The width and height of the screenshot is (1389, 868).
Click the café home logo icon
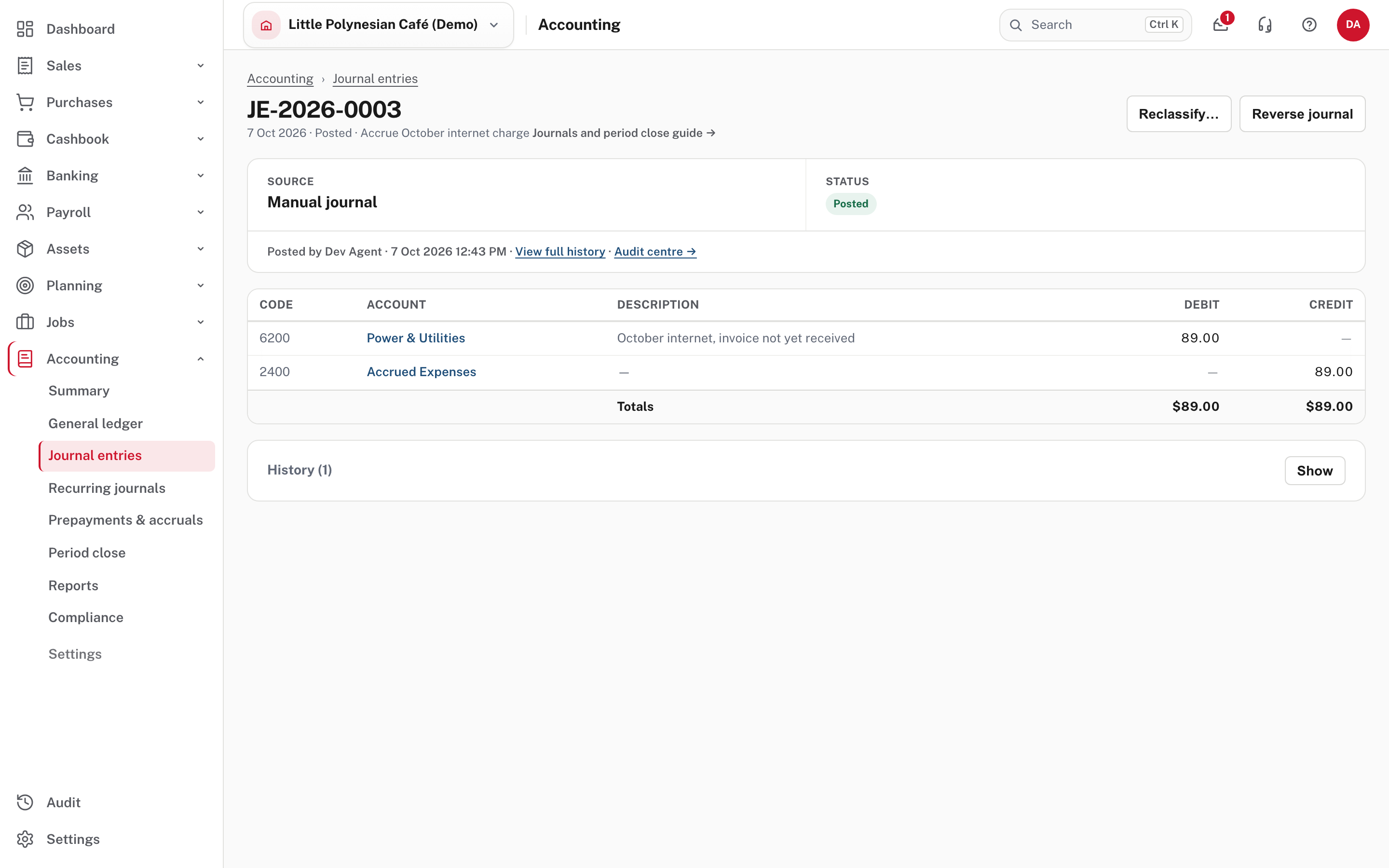(266, 25)
